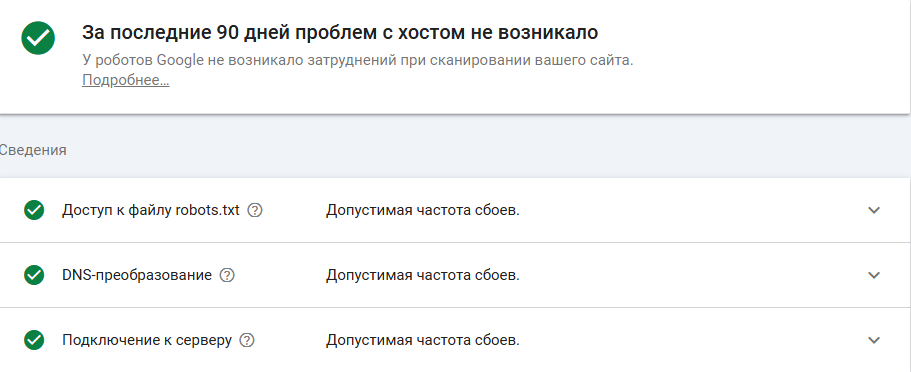This screenshot has width=911, height=372.
Task: Click green checkmark of robots.txt row
Action: point(34,210)
